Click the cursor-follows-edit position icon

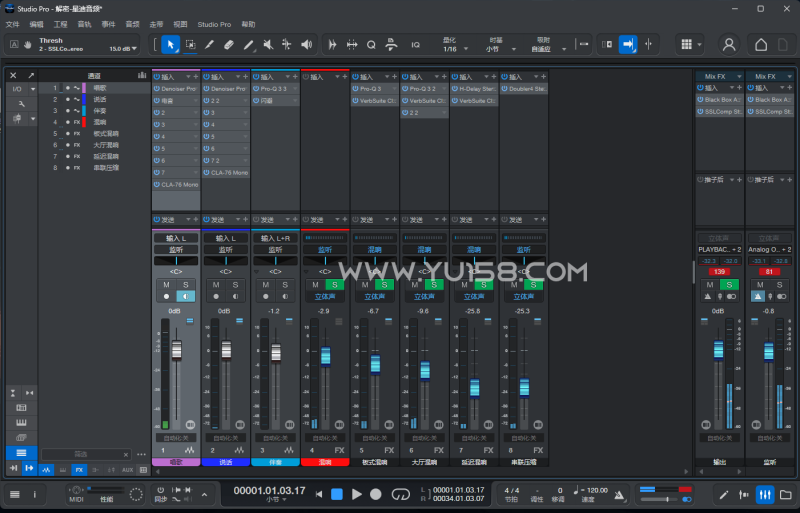tap(648, 45)
